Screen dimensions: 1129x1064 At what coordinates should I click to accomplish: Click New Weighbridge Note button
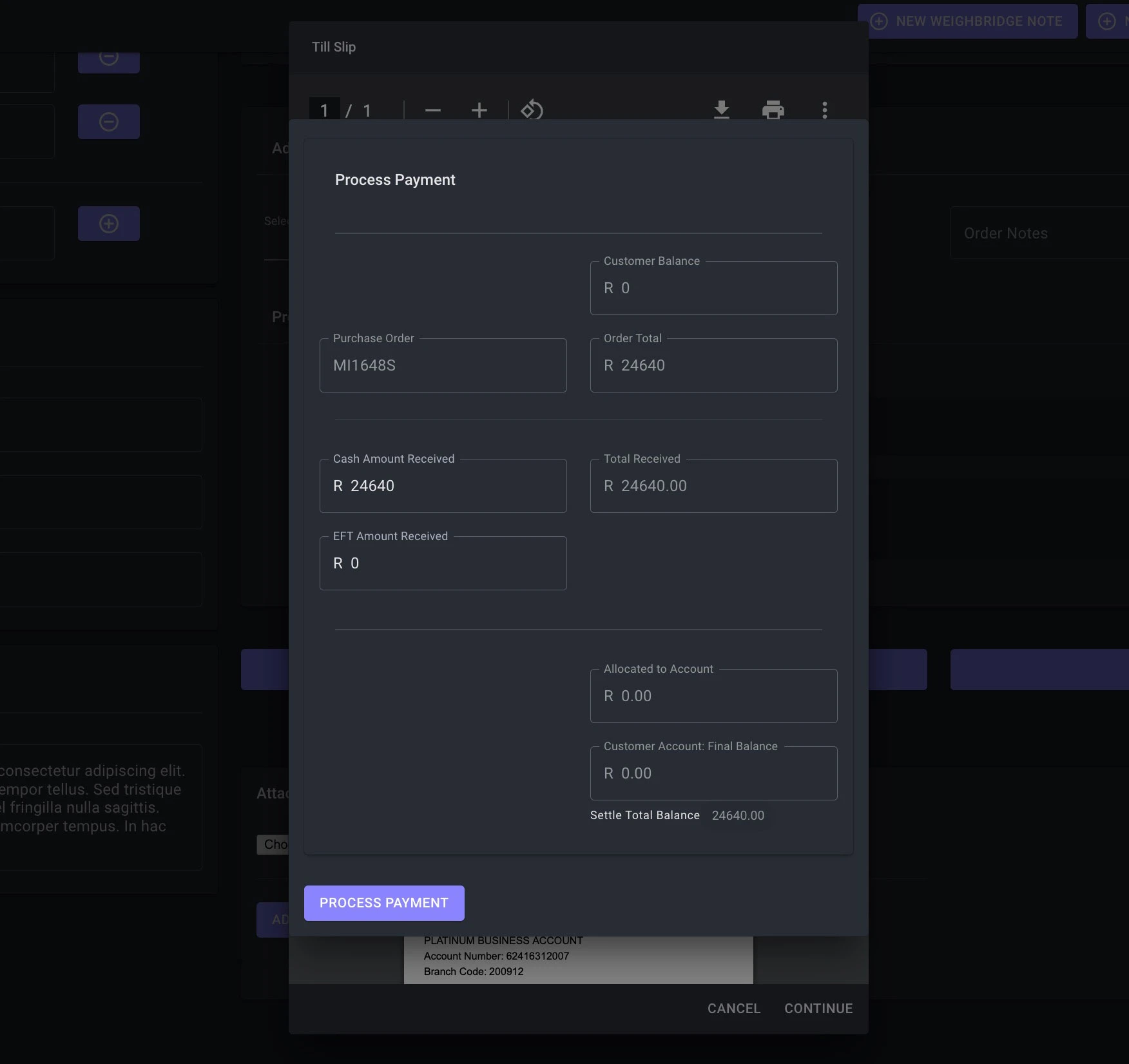[967, 21]
